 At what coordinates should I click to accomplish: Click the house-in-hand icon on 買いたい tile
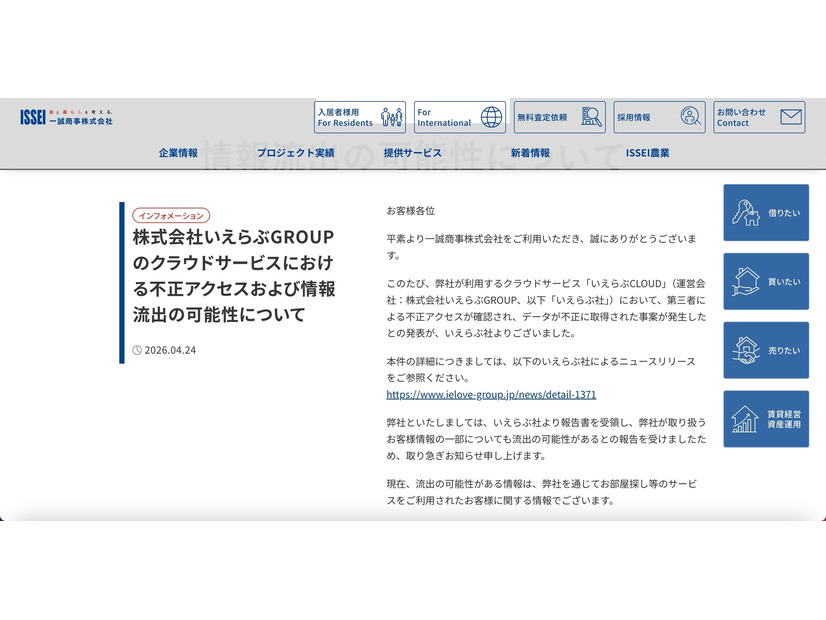click(x=745, y=281)
